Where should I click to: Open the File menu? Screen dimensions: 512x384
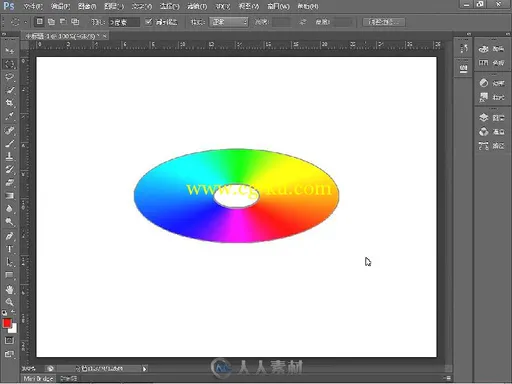tap(33, 6)
